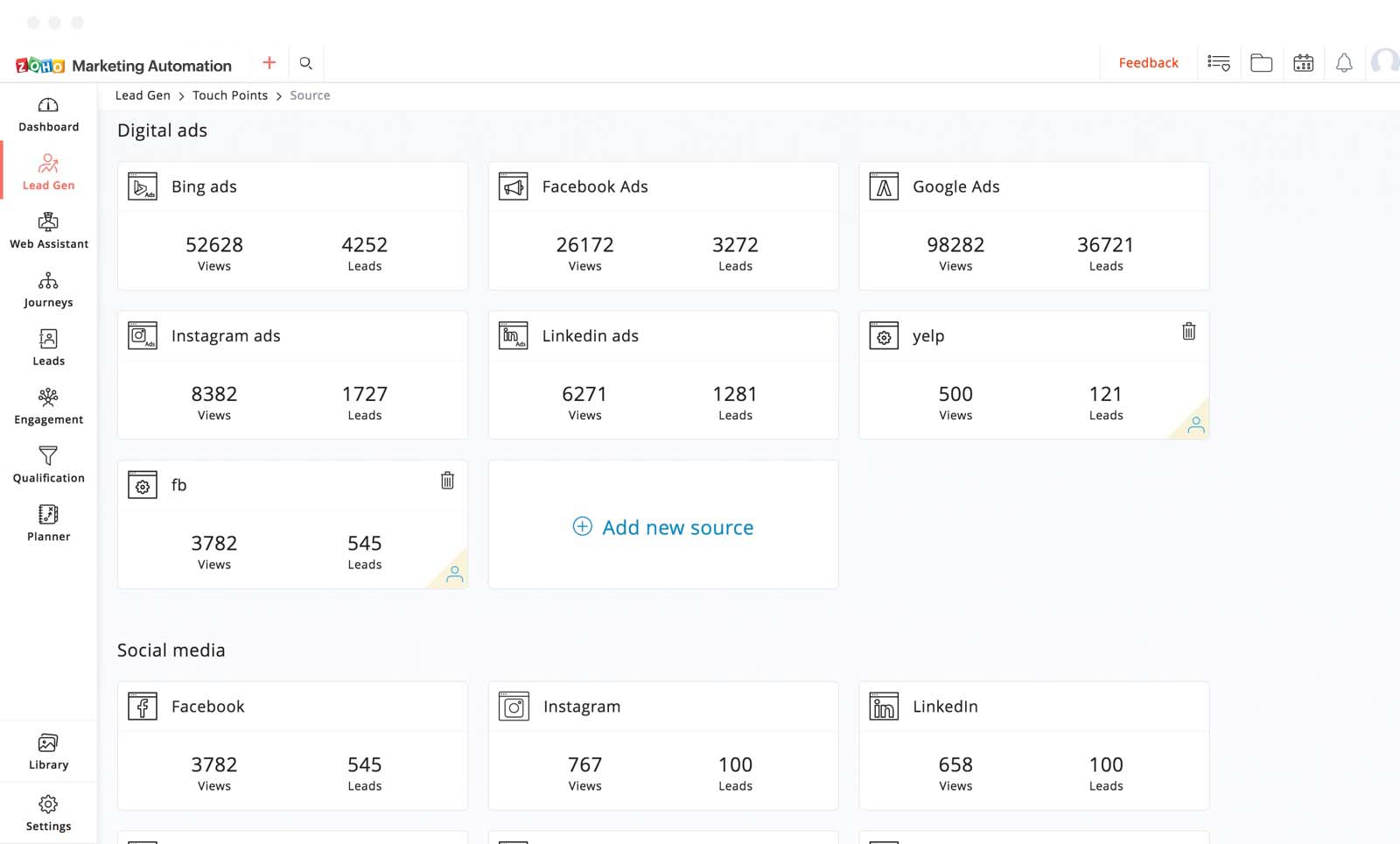Screen dimensions: 1400x844
Task: Click Lead Gen breadcrumb link
Action: click(x=143, y=95)
